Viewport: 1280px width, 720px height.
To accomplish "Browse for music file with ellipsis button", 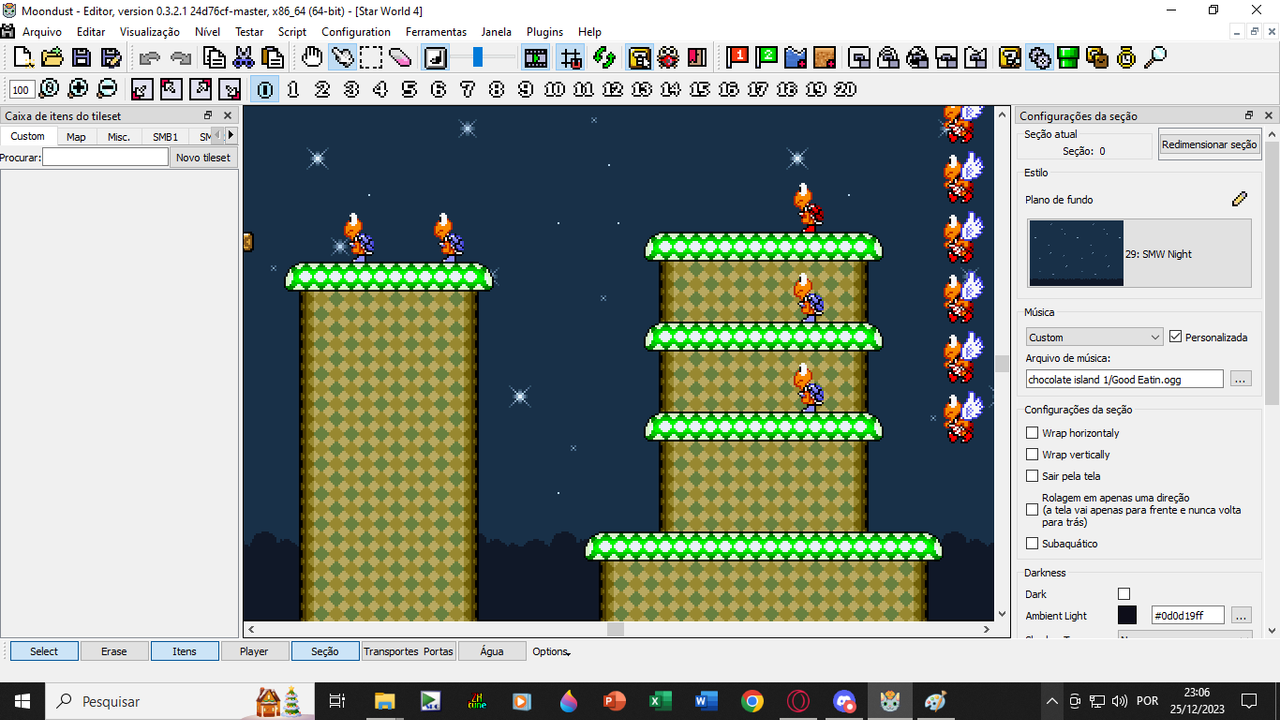I will [x=1240, y=379].
